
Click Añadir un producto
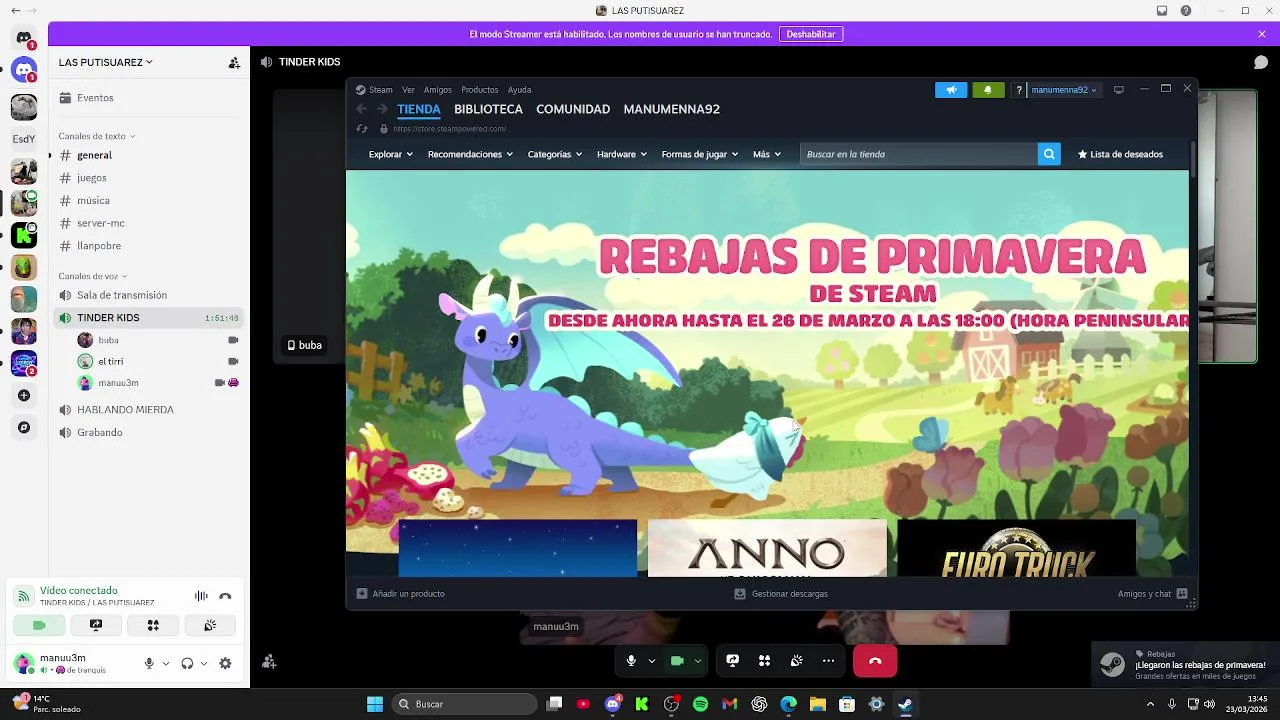tap(401, 594)
